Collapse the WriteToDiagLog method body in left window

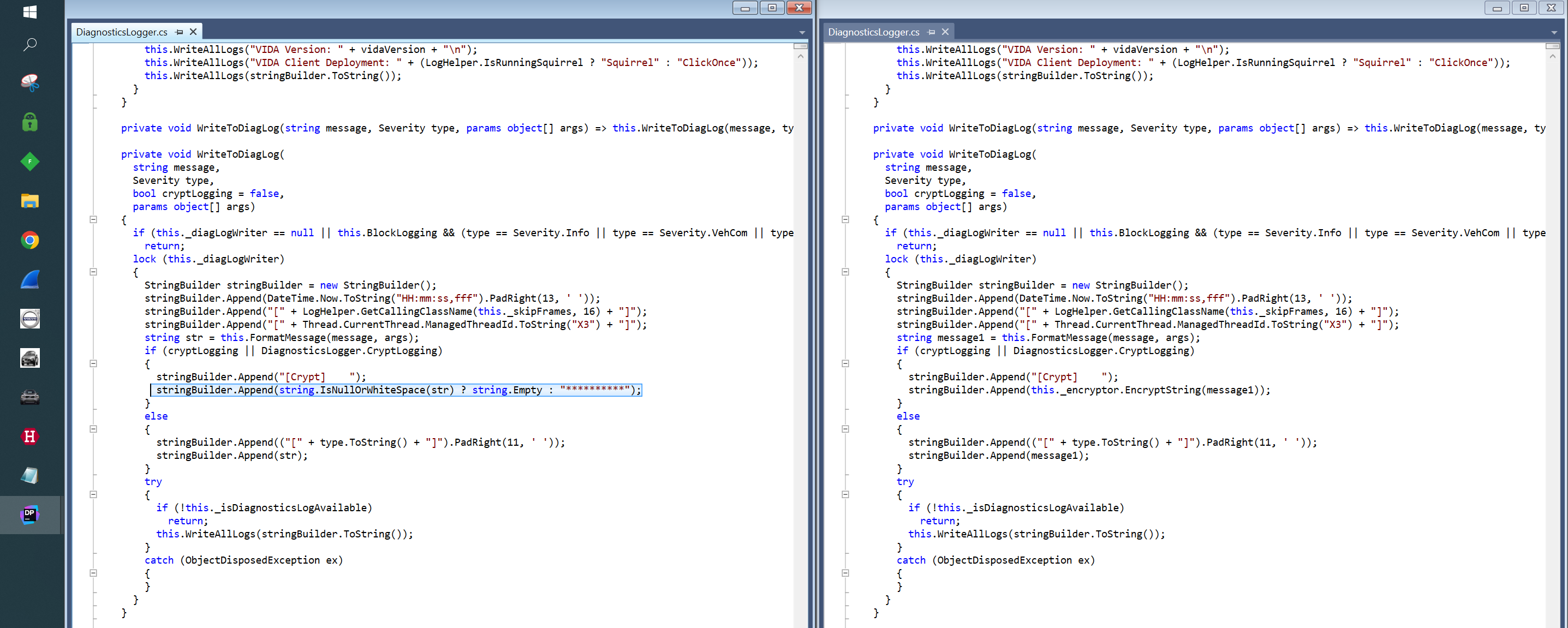tap(93, 220)
